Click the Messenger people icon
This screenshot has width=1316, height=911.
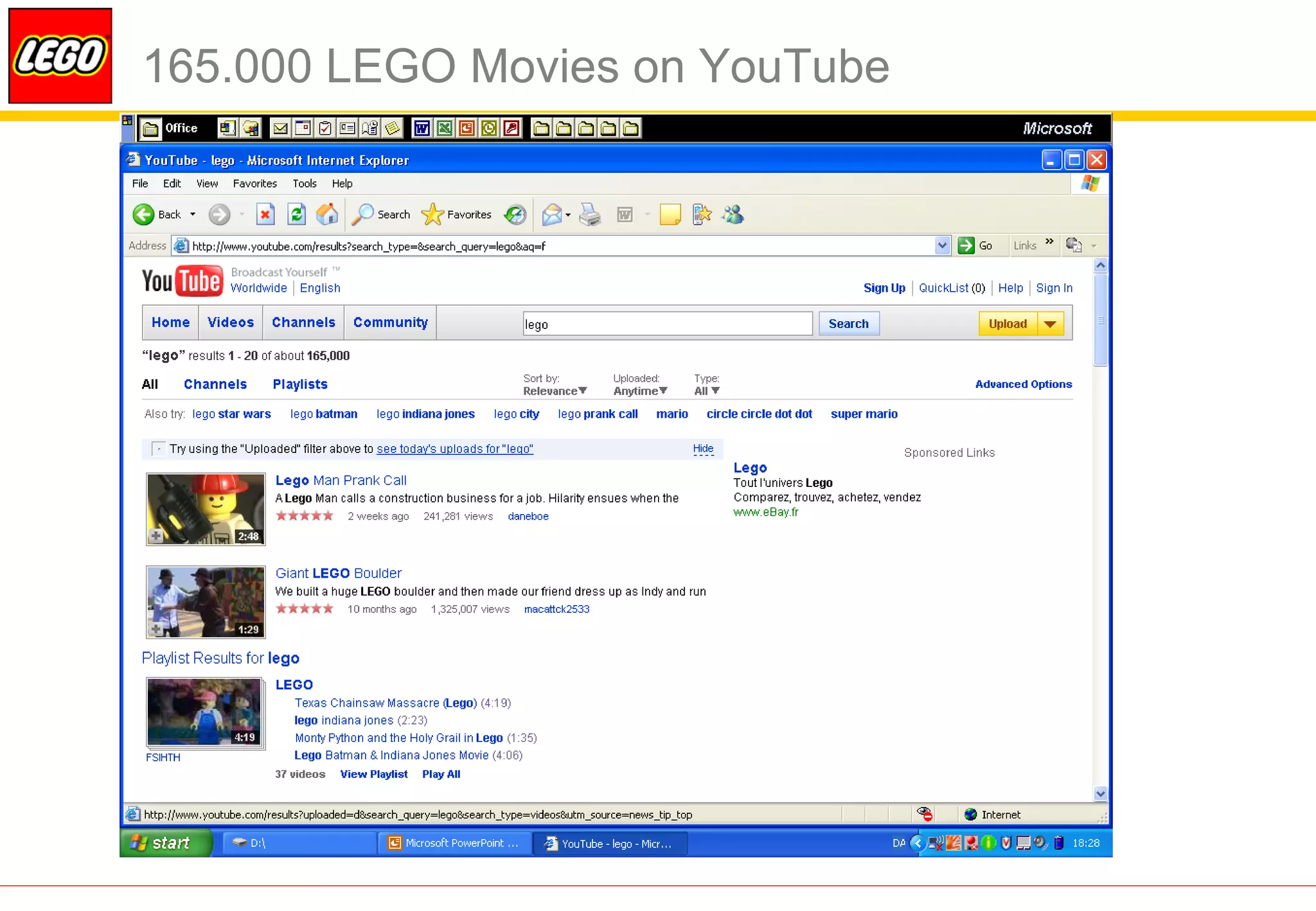(x=733, y=215)
